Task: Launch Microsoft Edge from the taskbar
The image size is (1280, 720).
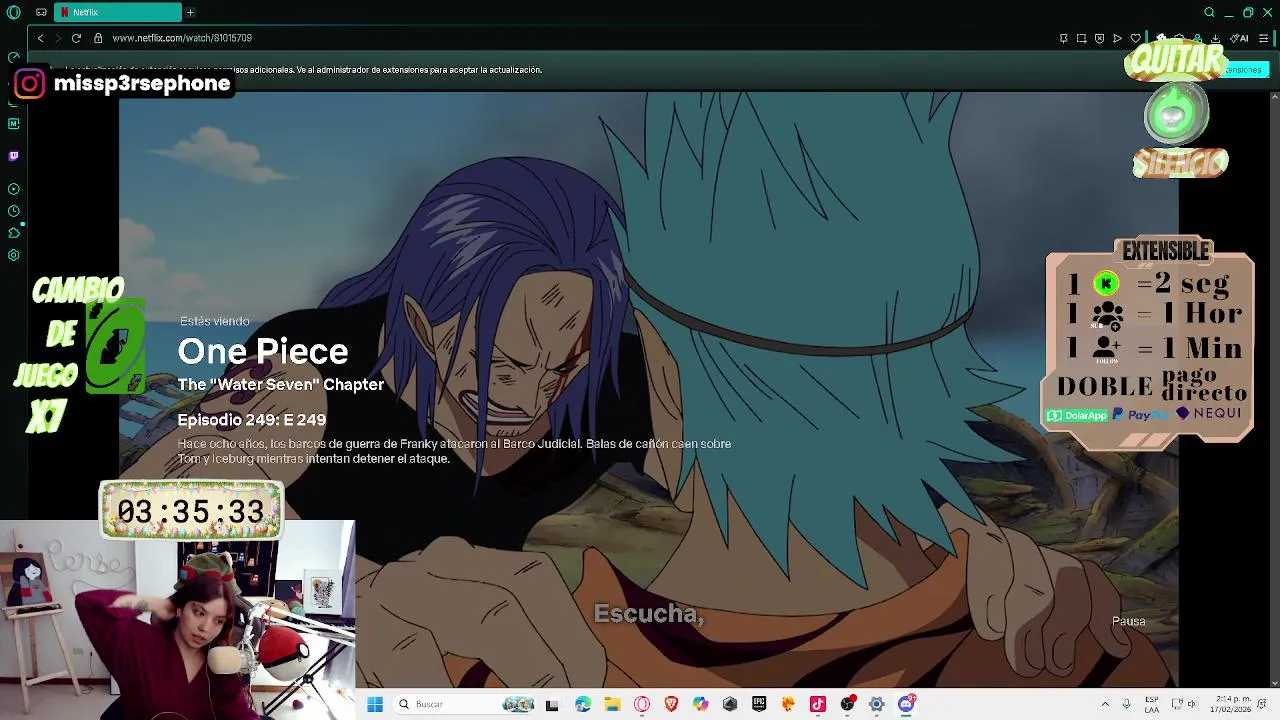Action: (583, 704)
